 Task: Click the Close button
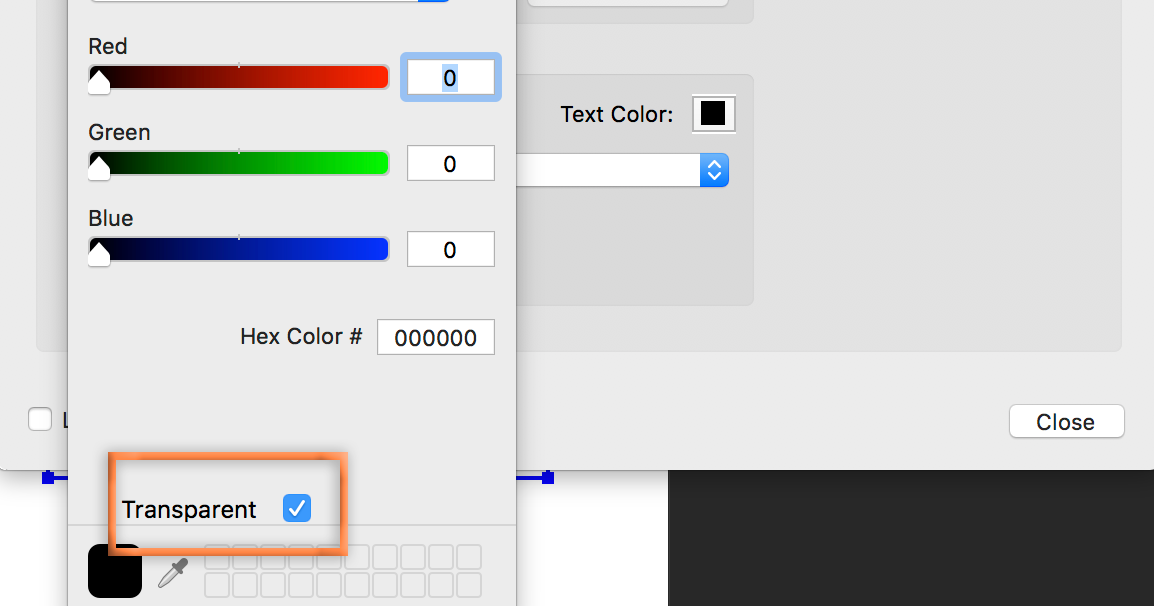click(1066, 421)
